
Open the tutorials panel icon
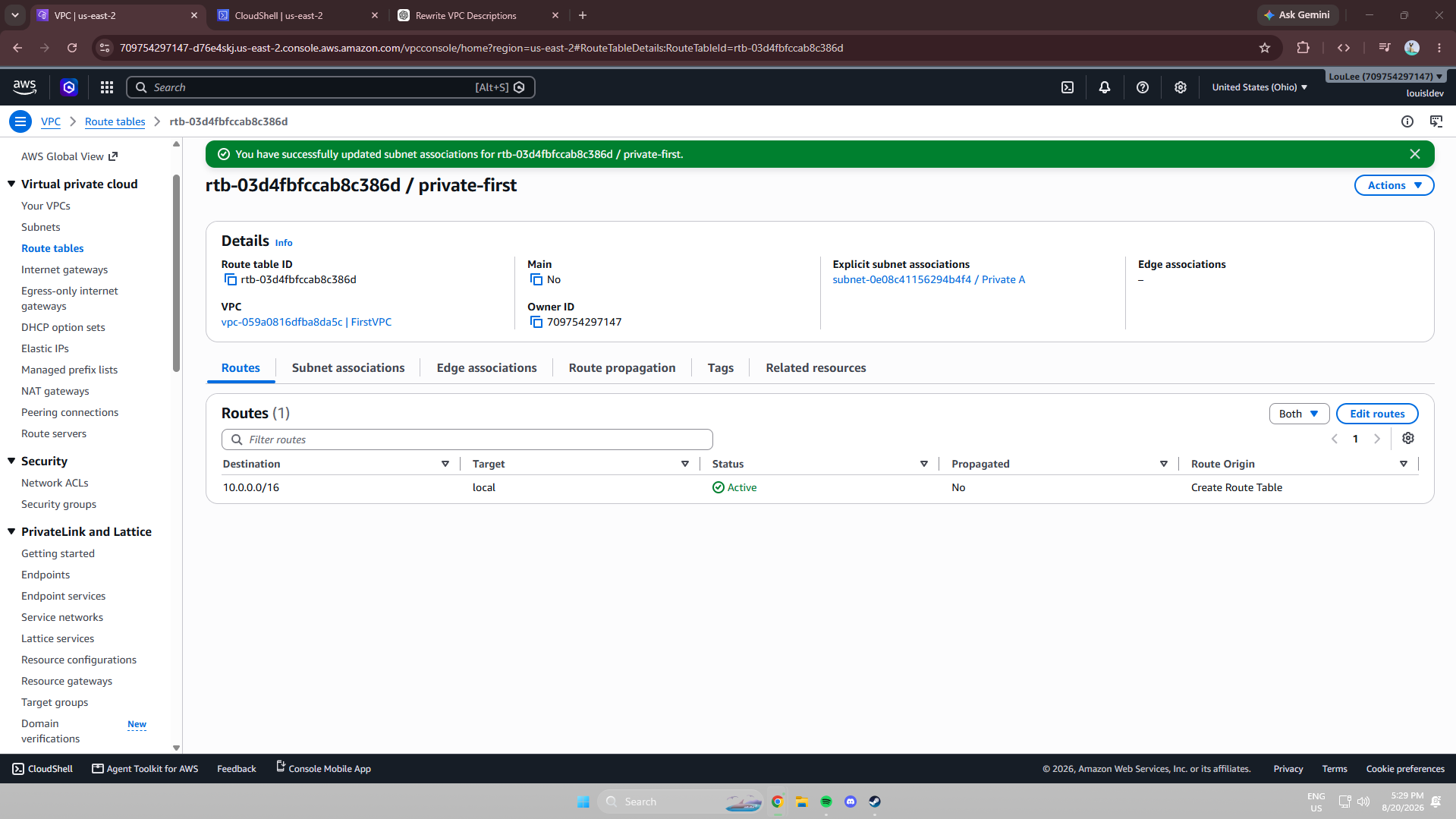point(1436,121)
